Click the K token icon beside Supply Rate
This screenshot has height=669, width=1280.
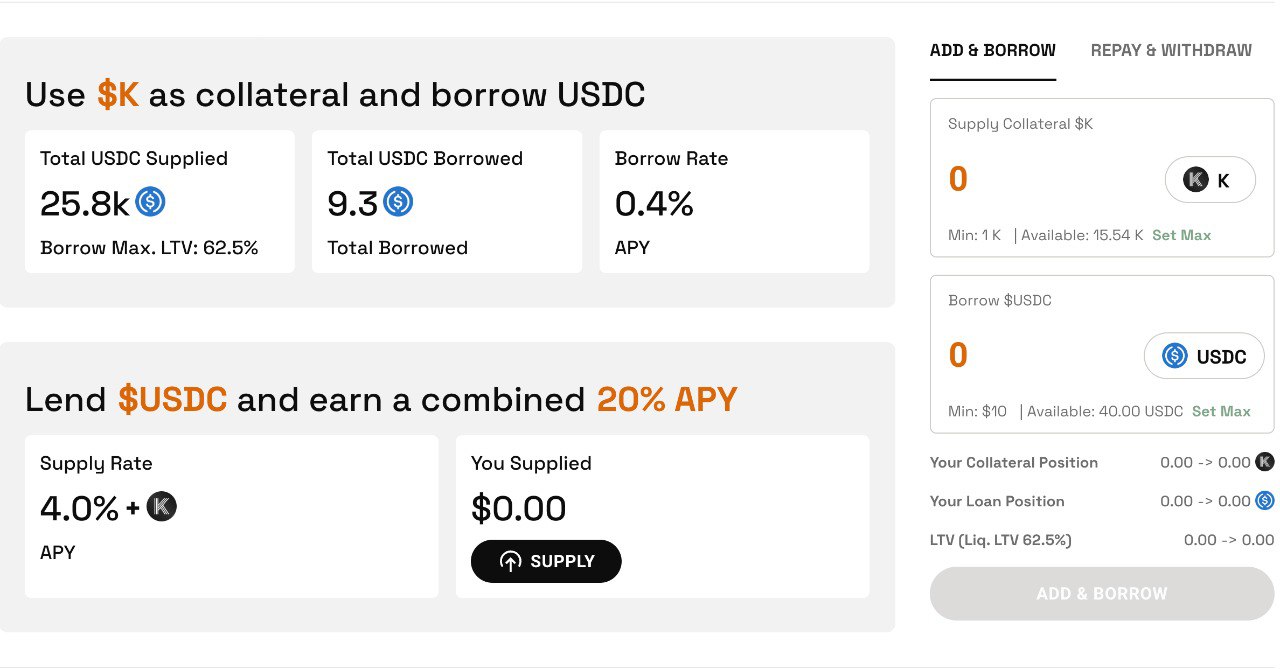click(162, 507)
